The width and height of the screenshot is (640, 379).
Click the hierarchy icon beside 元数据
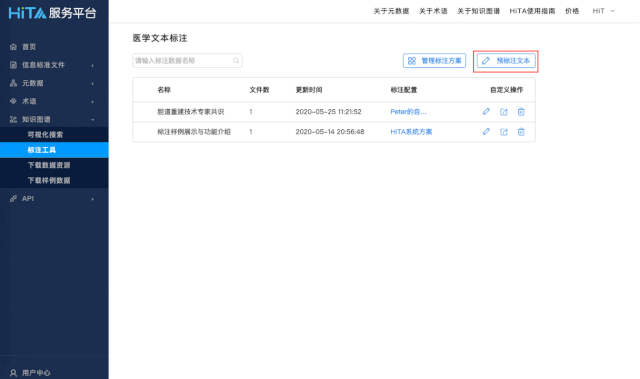pyautogui.click(x=13, y=83)
